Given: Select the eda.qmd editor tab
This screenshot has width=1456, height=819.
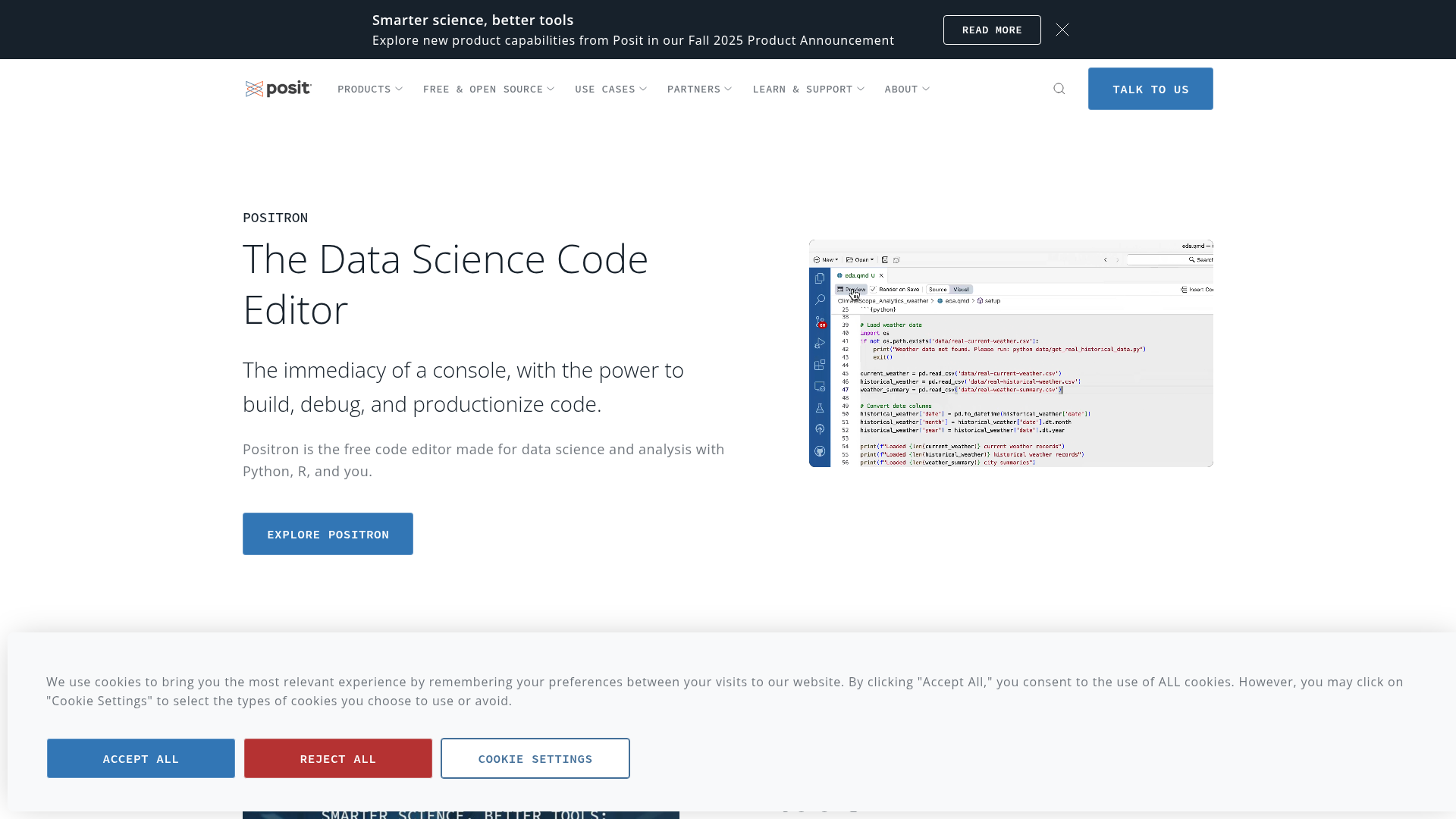Looking at the screenshot, I should [856, 275].
